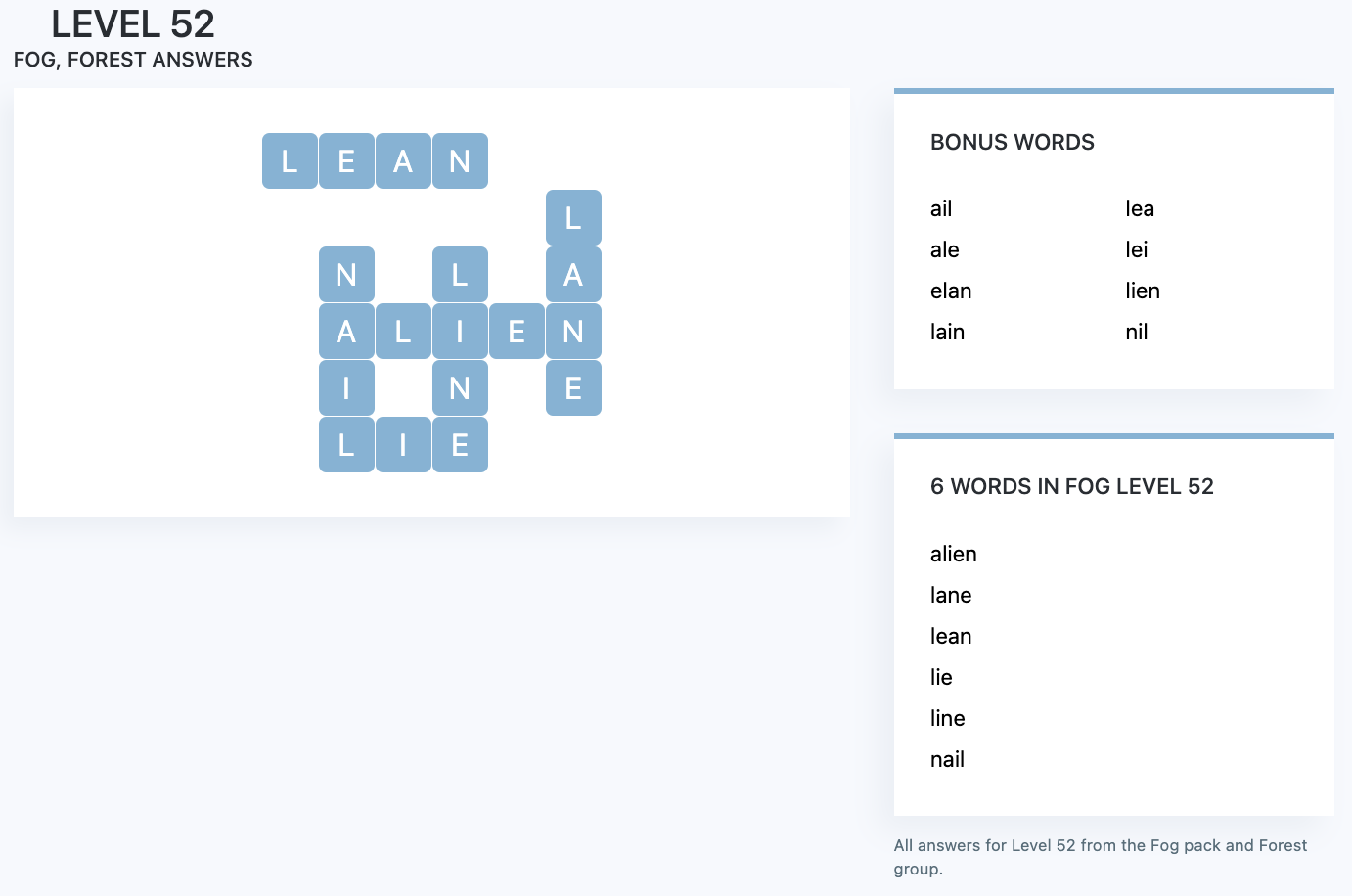Click the word lie in the answers list

pos(941,677)
